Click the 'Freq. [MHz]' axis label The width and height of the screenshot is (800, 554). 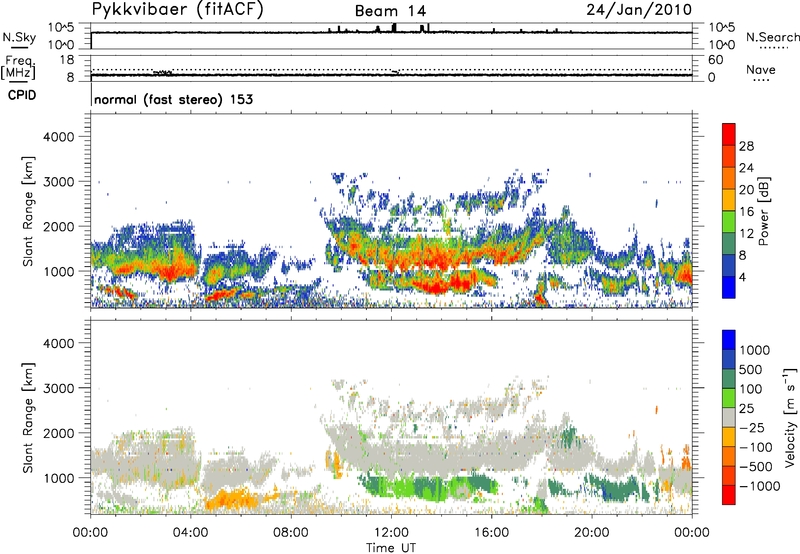pyautogui.click(x=18, y=67)
